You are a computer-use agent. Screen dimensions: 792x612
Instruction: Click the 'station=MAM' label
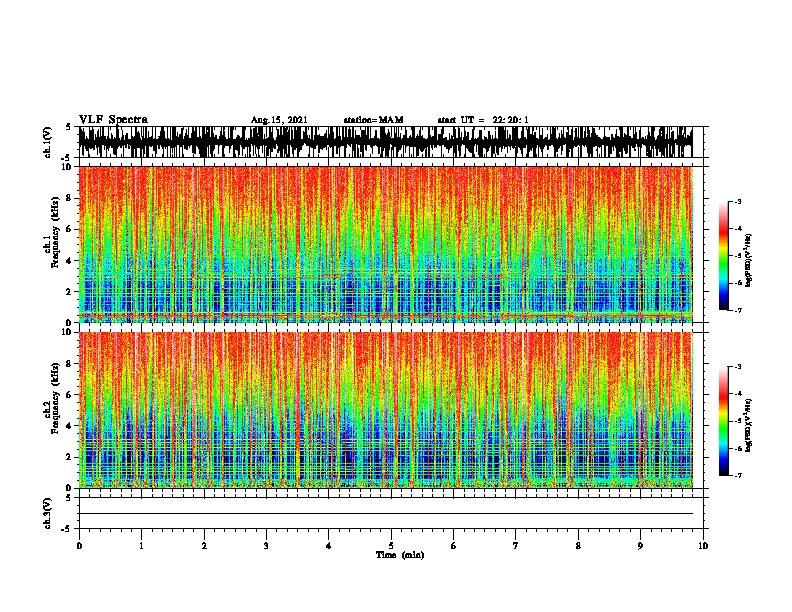coord(373,120)
